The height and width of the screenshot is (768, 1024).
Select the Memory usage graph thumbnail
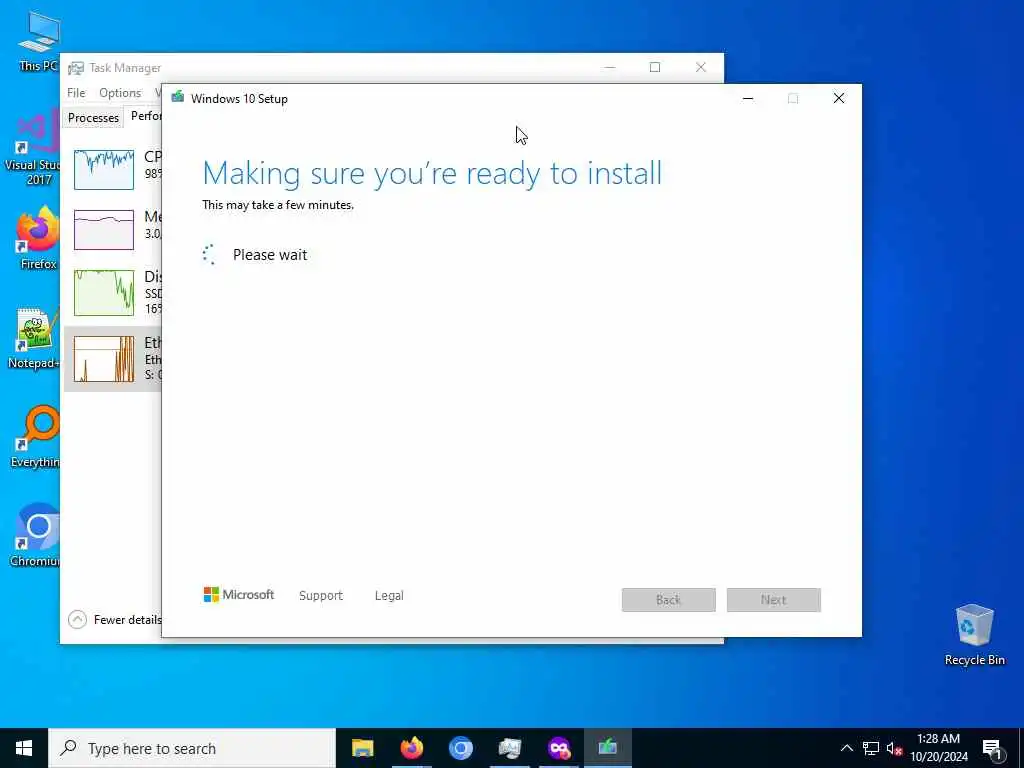point(104,230)
